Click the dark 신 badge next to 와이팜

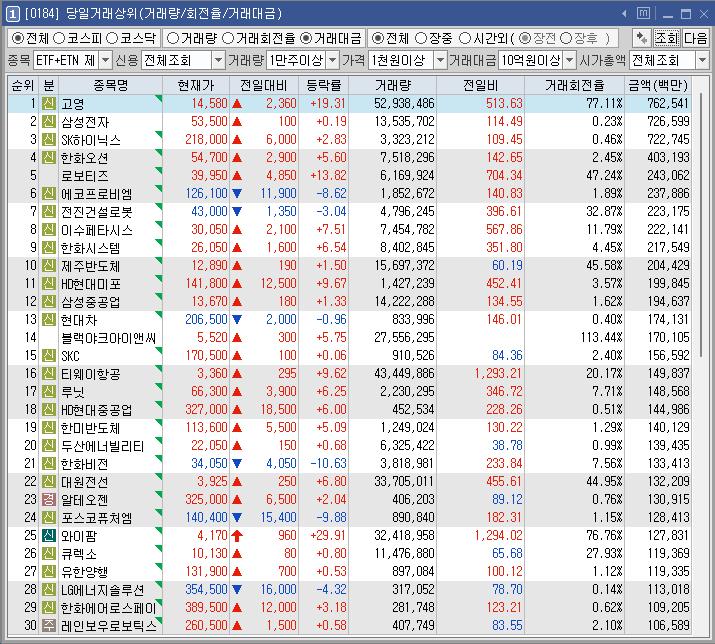click(48, 535)
